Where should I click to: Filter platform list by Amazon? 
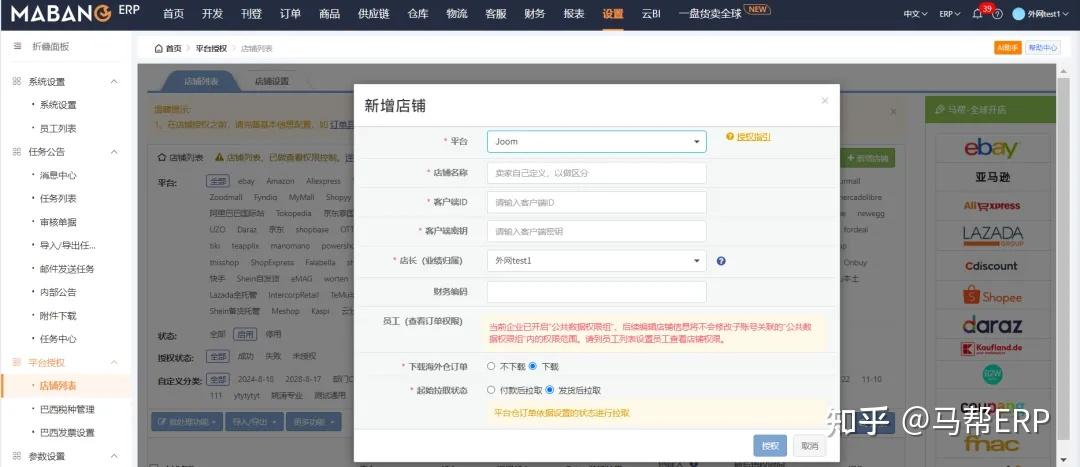tap(280, 181)
